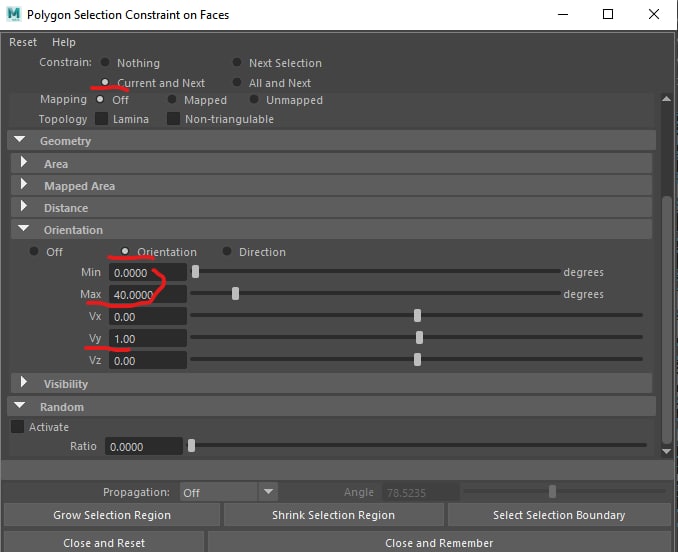678x552 pixels.
Task: Select the Orientation radio option
Action: [125, 251]
